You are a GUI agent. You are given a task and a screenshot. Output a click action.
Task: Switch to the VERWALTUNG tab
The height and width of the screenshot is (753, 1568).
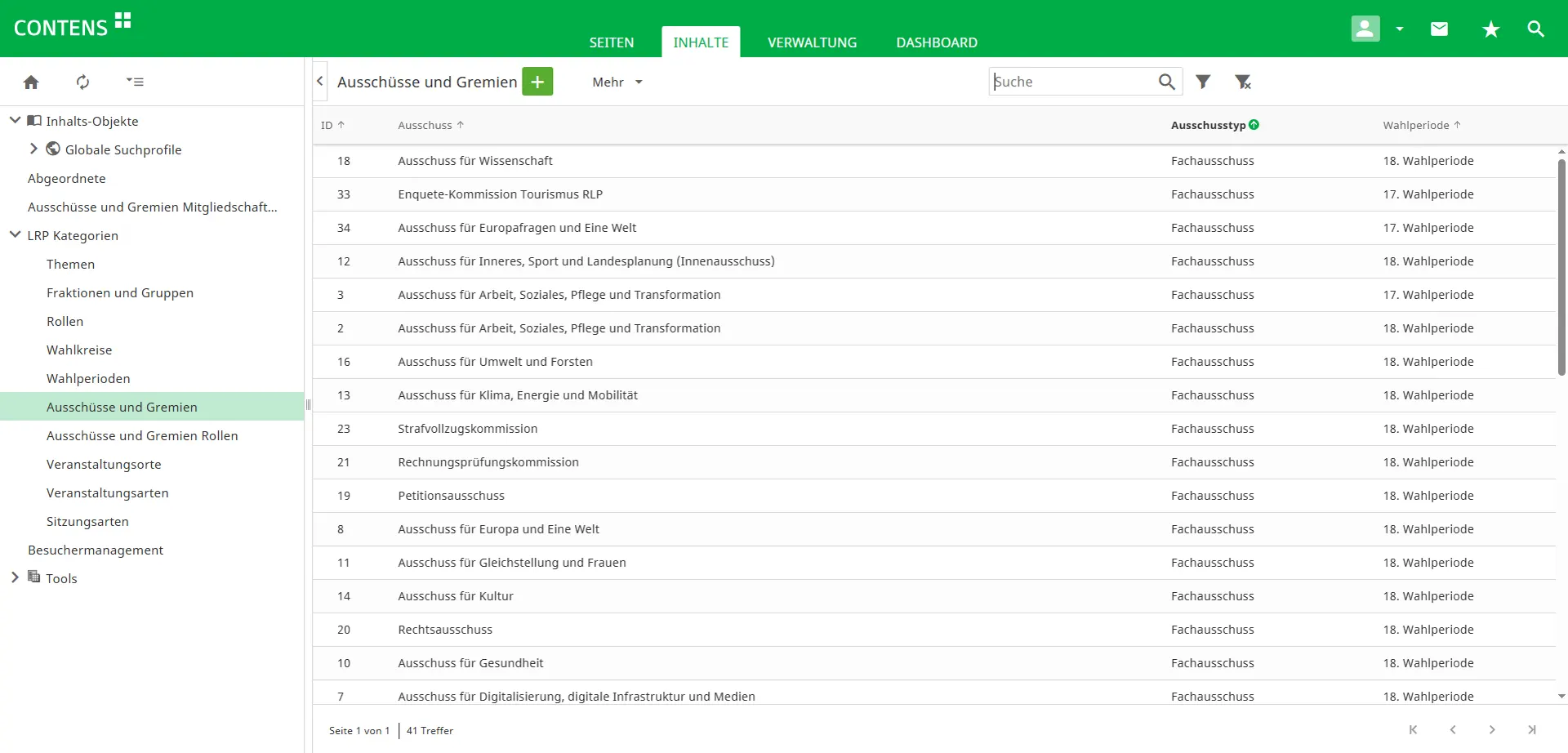(812, 42)
